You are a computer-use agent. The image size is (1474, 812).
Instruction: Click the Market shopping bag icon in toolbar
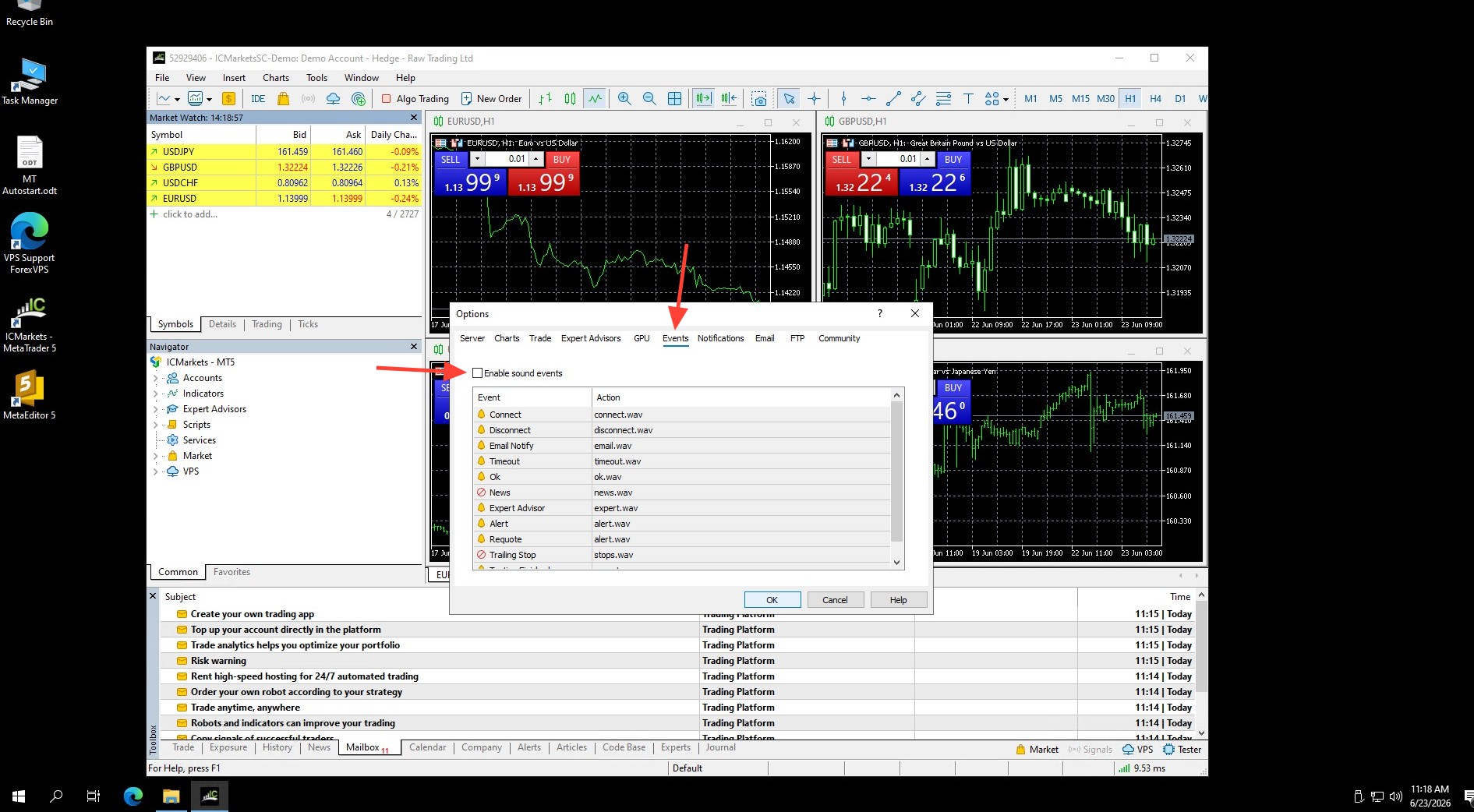[x=284, y=99]
